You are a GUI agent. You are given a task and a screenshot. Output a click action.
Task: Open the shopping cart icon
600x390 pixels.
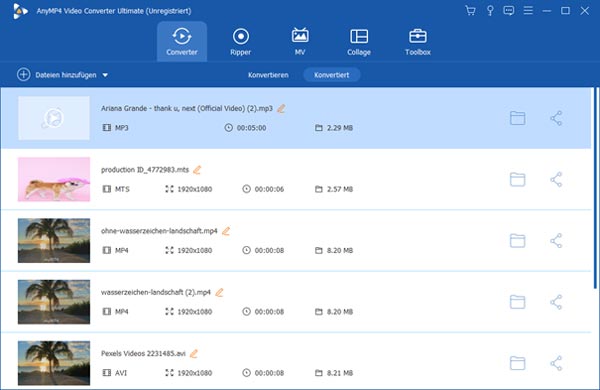point(470,11)
